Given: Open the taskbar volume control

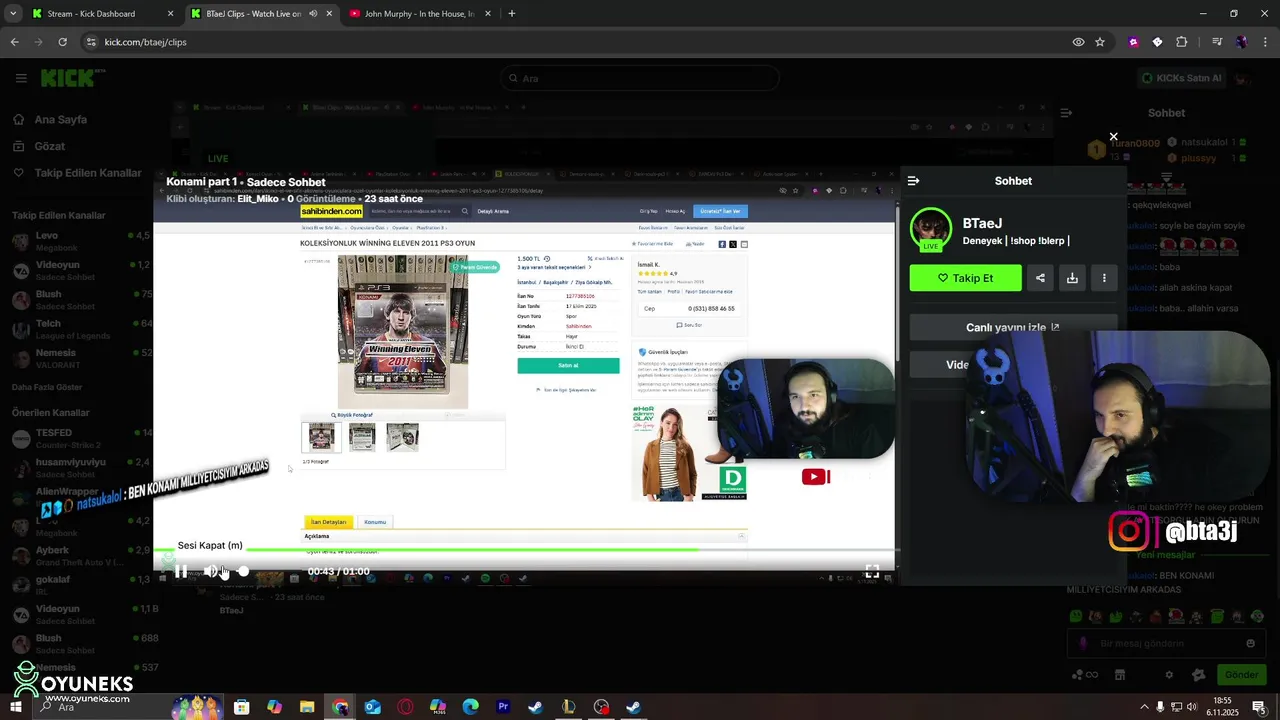Looking at the screenshot, I should coord(1192,707).
